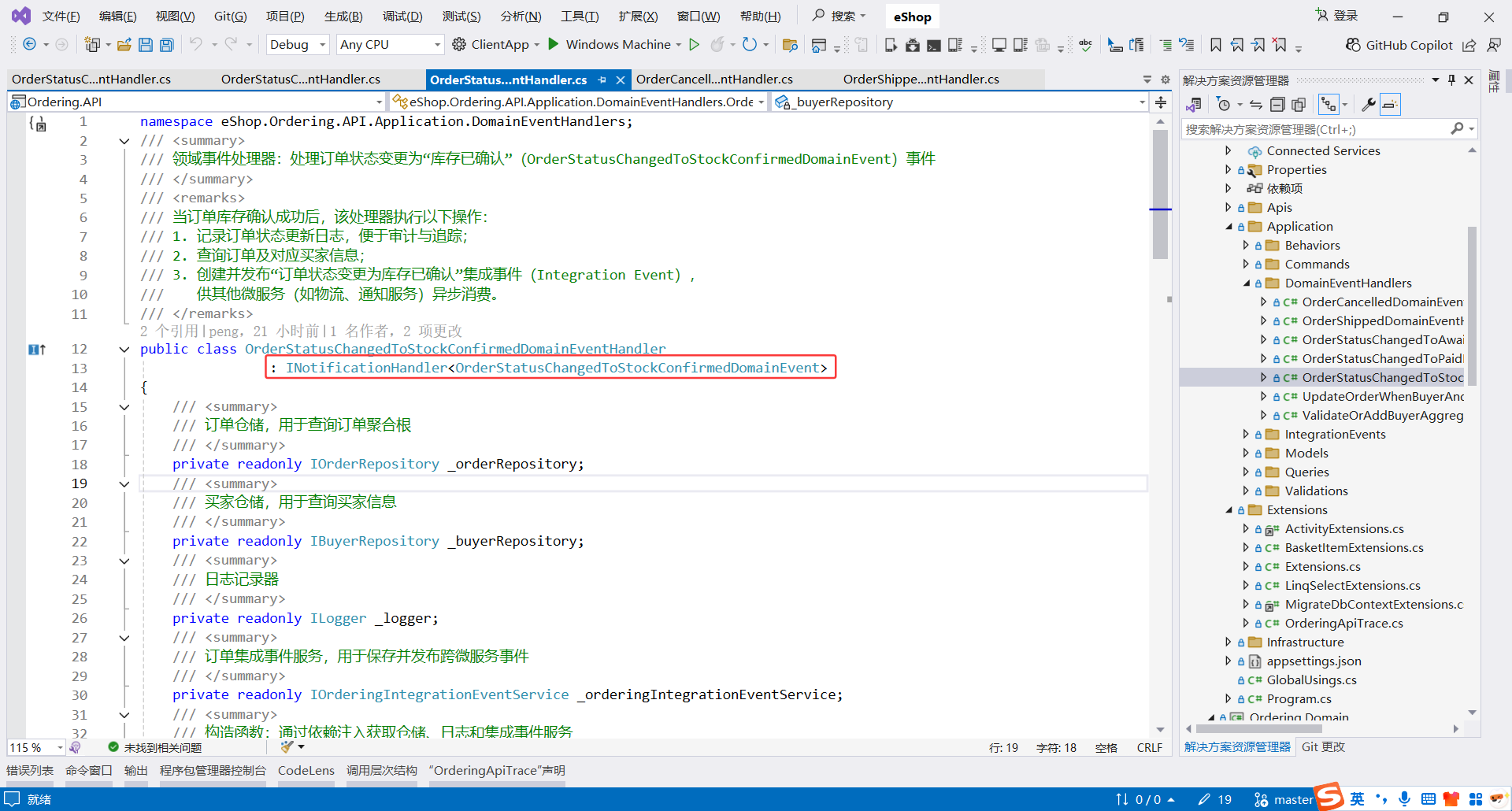
Task: Click the code editor vertical scrollbar thumb
Action: point(1160,194)
